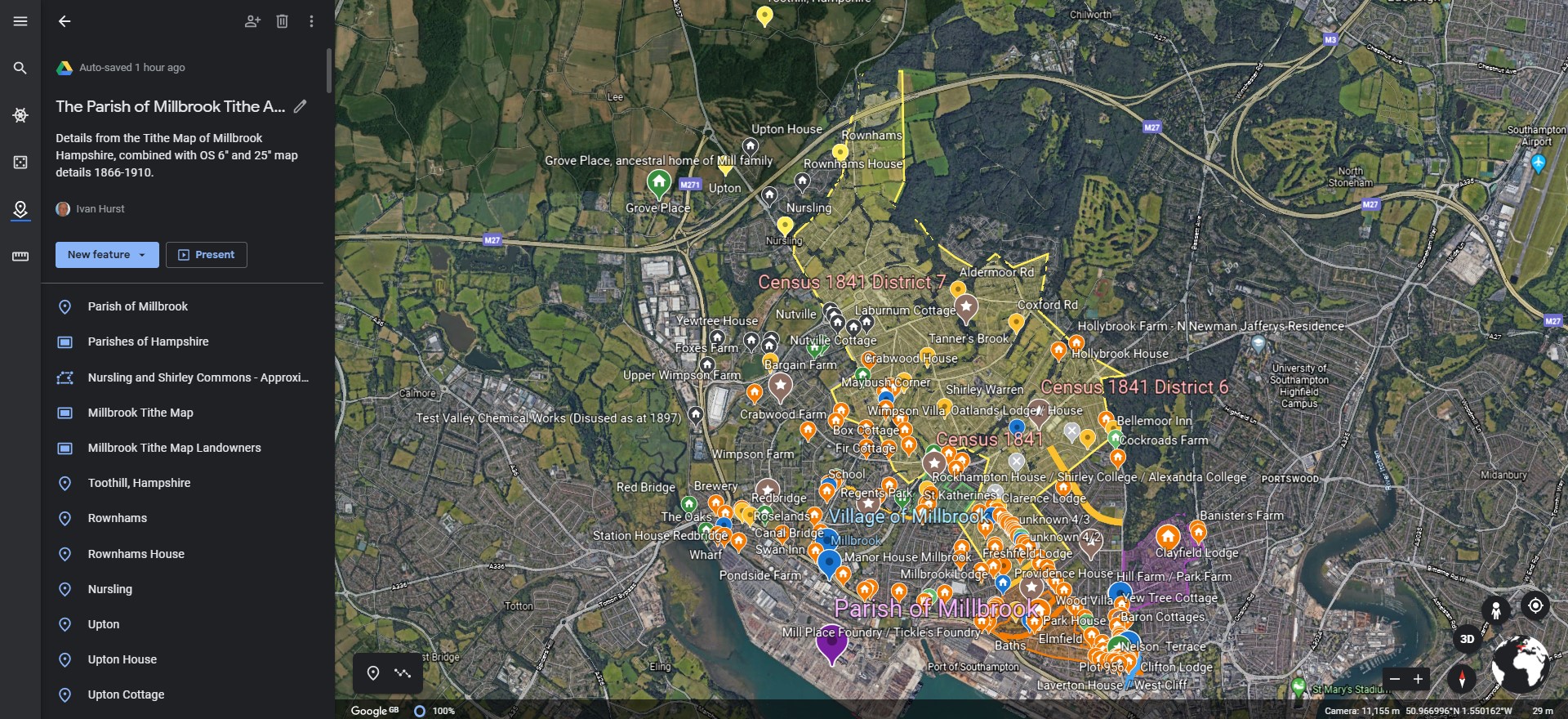Toggle the 3D view button
This screenshot has height=719, width=1568.
pos(1467,639)
